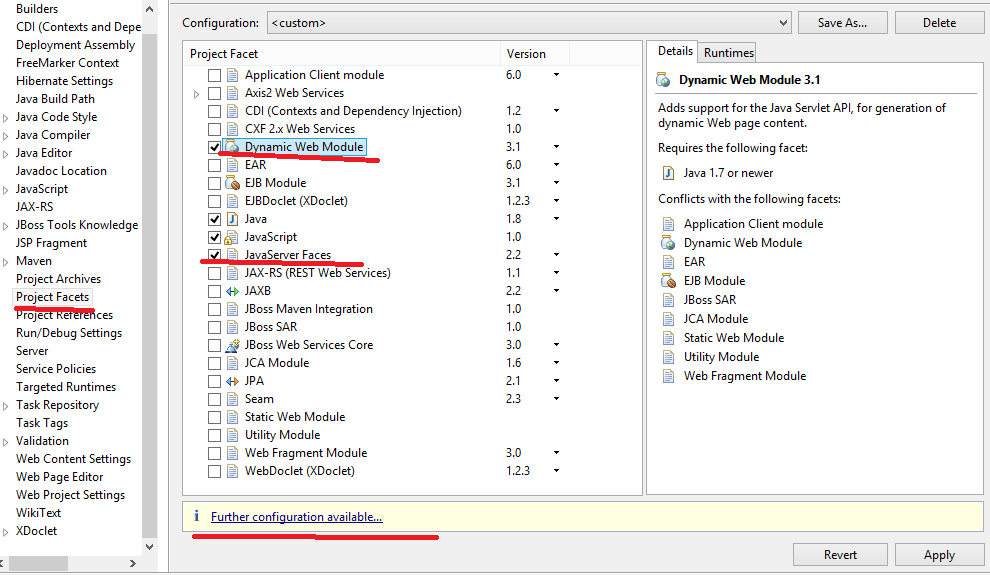990x575 pixels.
Task: Click the Revert button
Action: [840, 555]
